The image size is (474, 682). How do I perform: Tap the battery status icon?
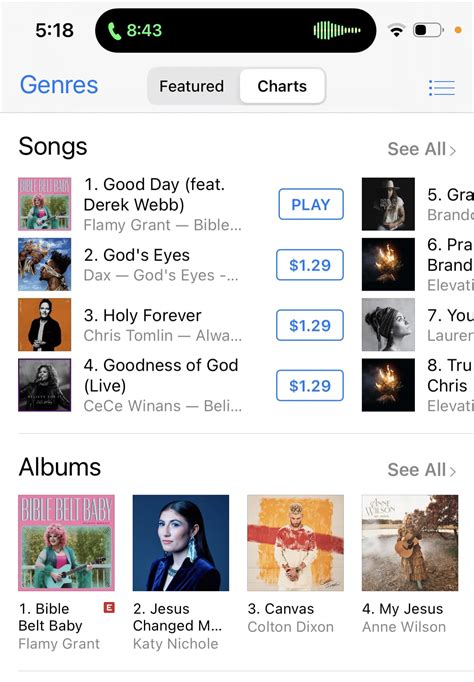[x=428, y=30]
